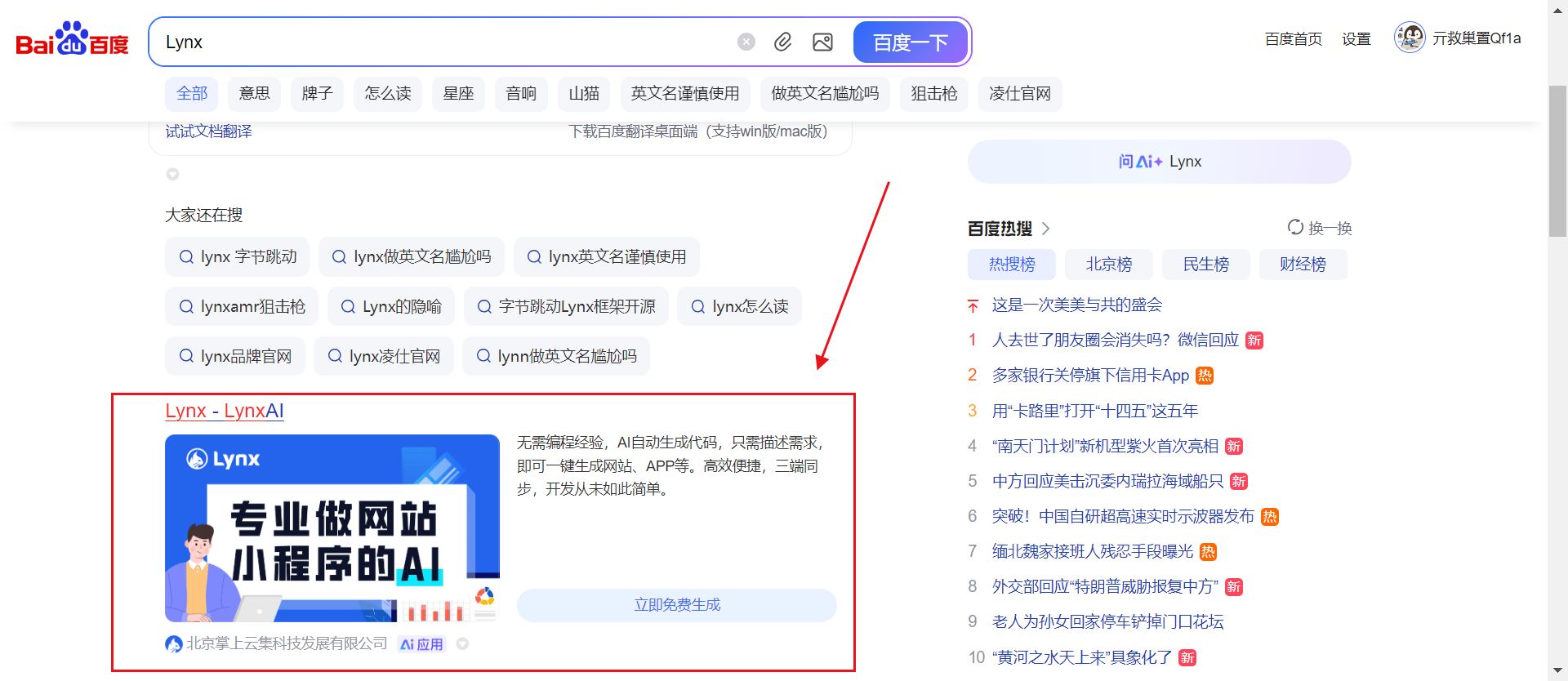Select the 音响 filter tab
This screenshot has width=1568, height=681.
(x=521, y=94)
